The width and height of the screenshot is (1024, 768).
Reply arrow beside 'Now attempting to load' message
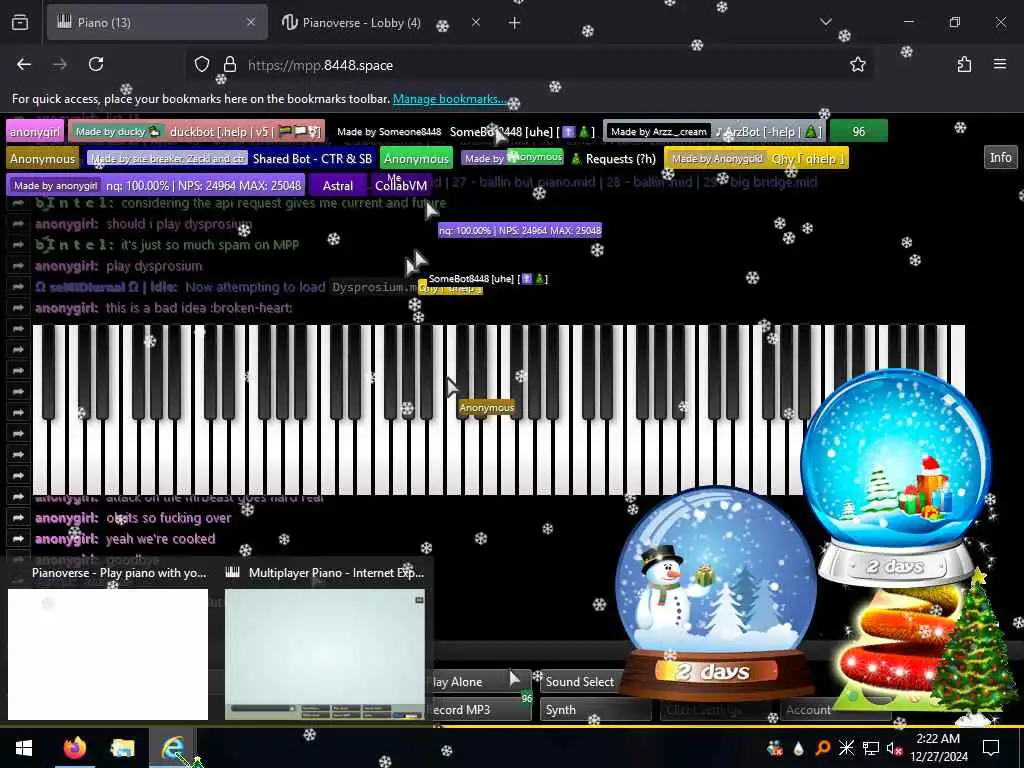pos(18,287)
